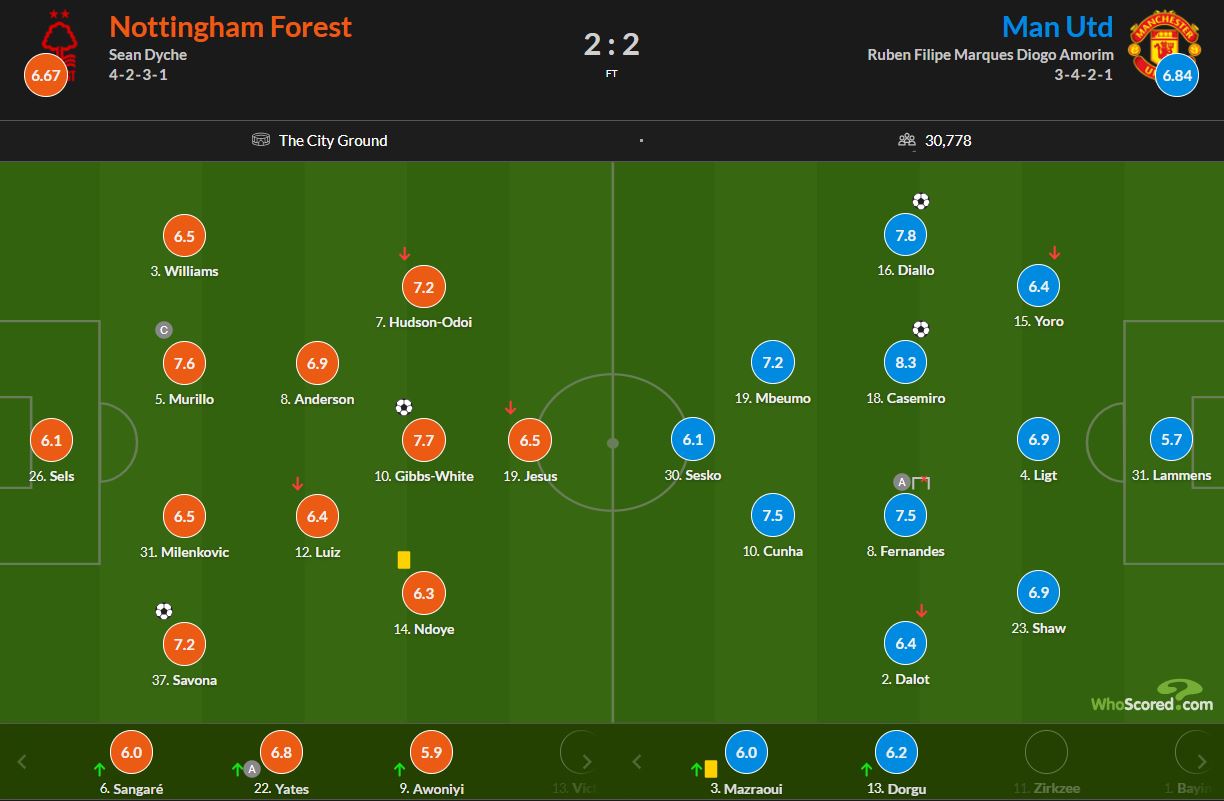The height and width of the screenshot is (801, 1224).
Task: Open the Man Utd team name link
Action: (1057, 27)
